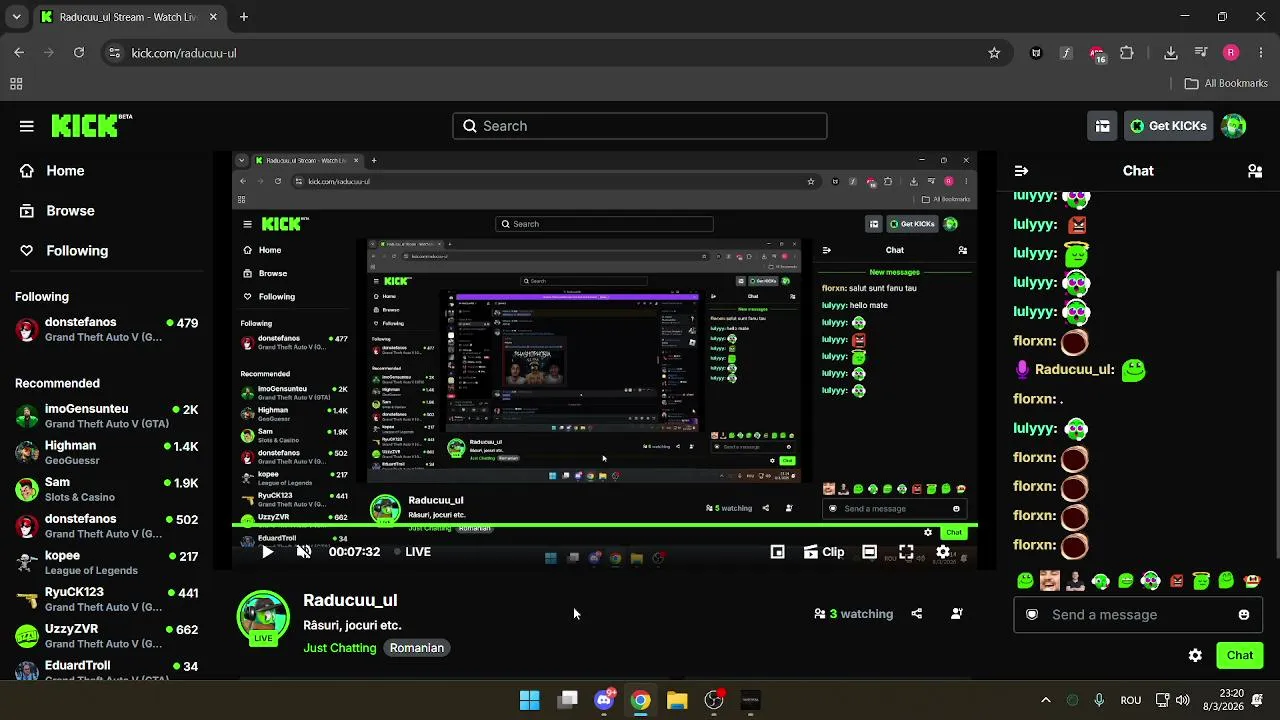
Task: Bookmark this page with the star icon
Action: pyautogui.click(x=994, y=53)
